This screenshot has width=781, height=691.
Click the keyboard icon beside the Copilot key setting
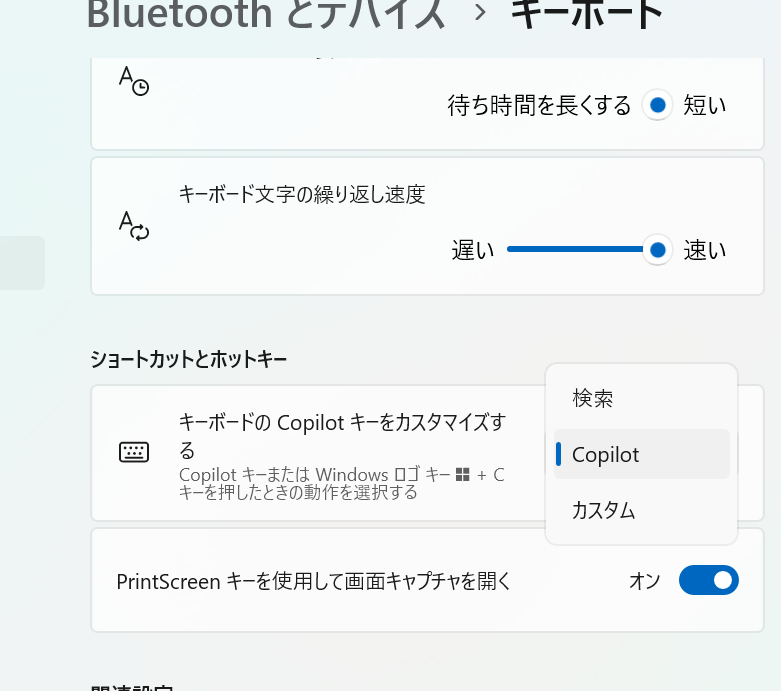(134, 452)
